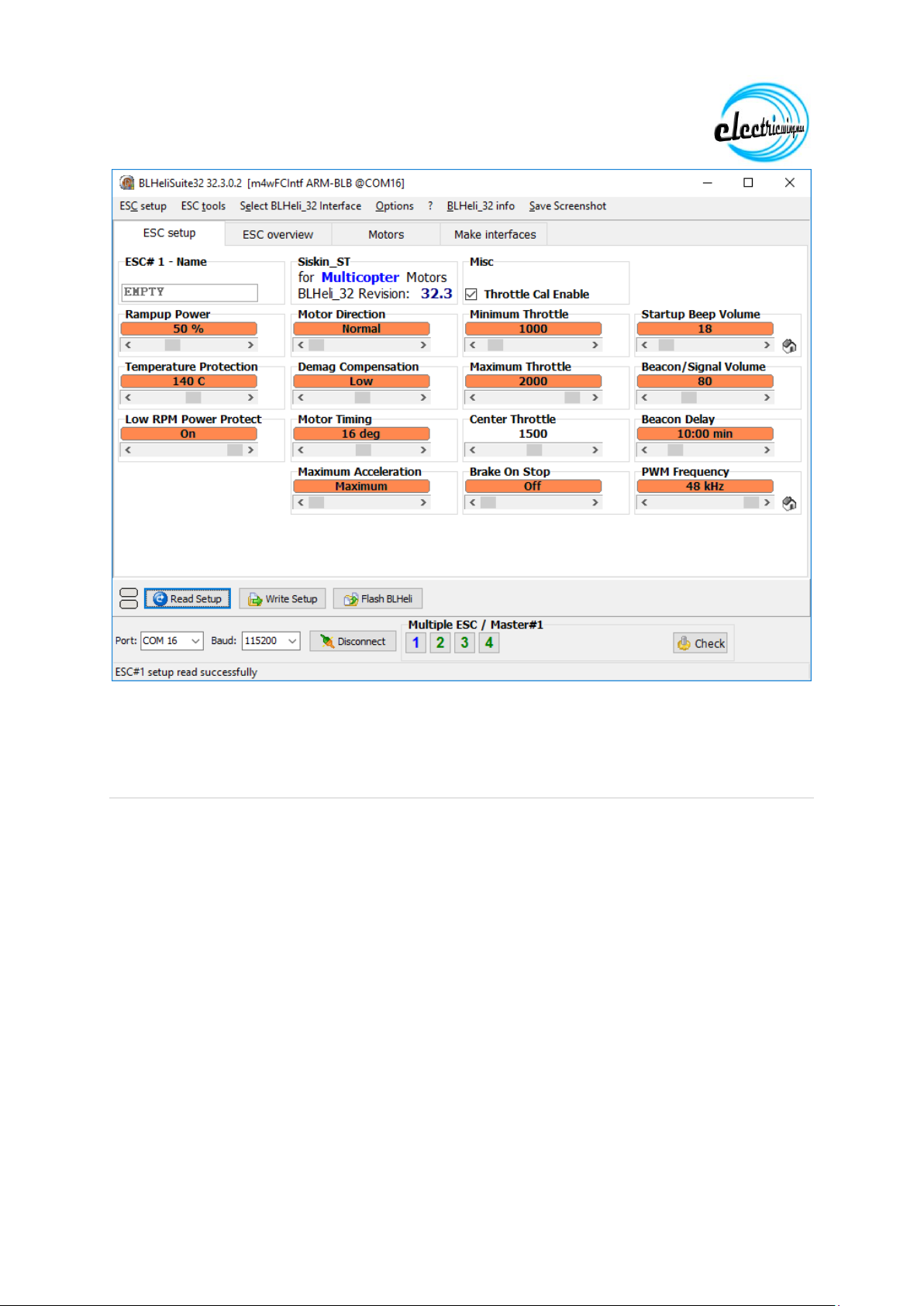Image resolution: width=924 pixels, height=1306 pixels.
Task: Click right arrow of Motor Direction slider
Action: pyautogui.click(x=423, y=345)
